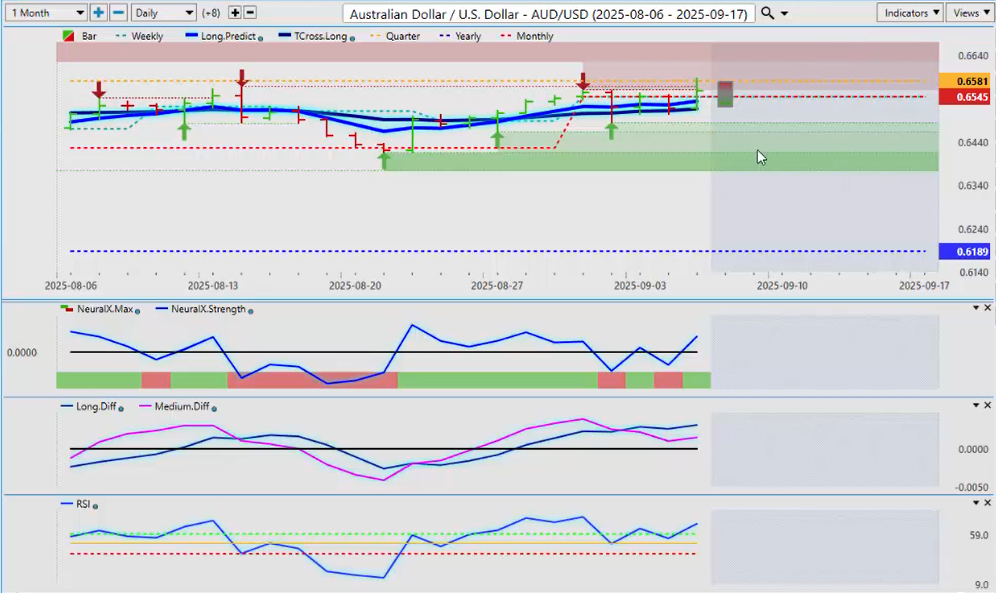
Task: Open the 1 Month time range dropdown
Action: (46, 13)
